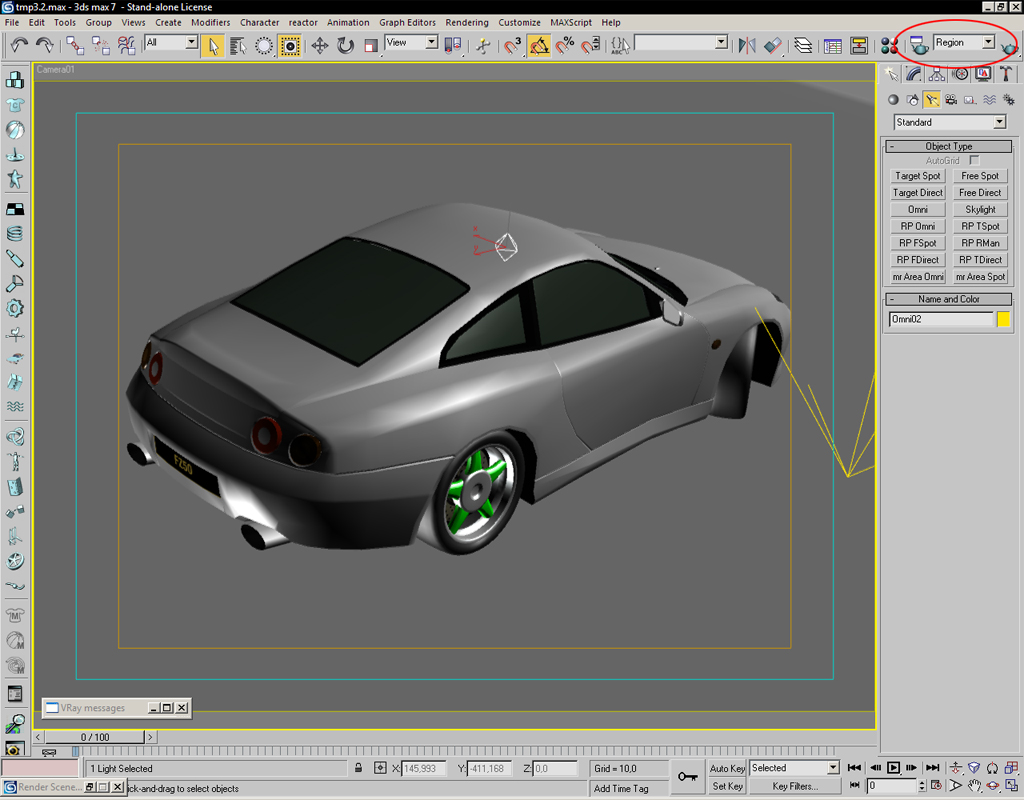Open the Material Editor spheres icon
This screenshot has height=800, width=1024.
coord(889,45)
